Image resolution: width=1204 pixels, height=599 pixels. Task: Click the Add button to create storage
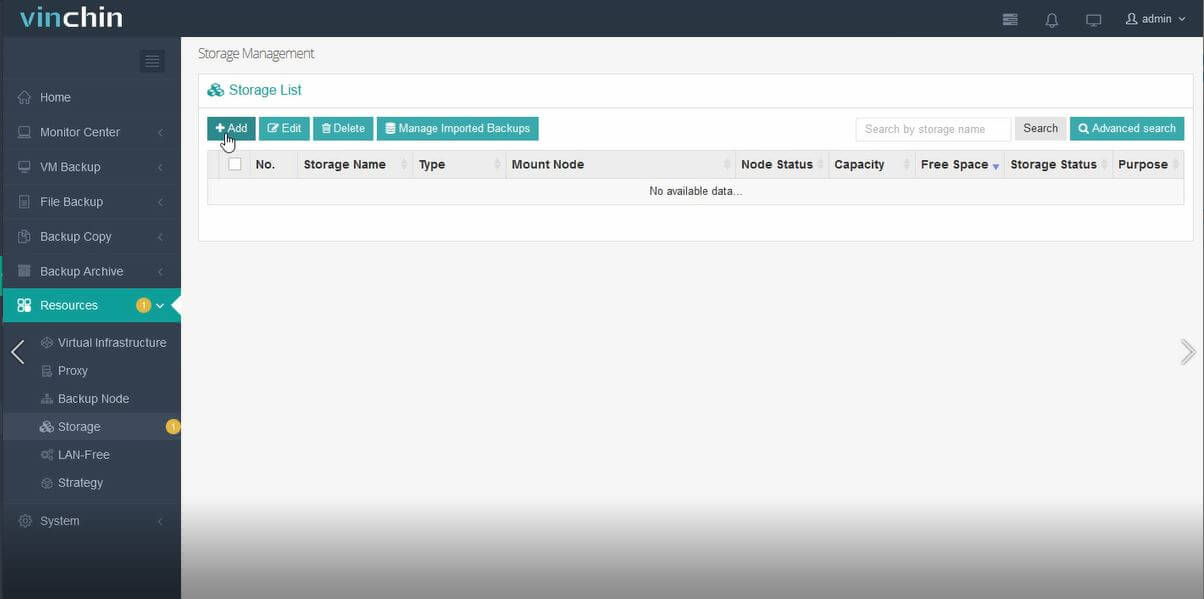tap(230, 128)
